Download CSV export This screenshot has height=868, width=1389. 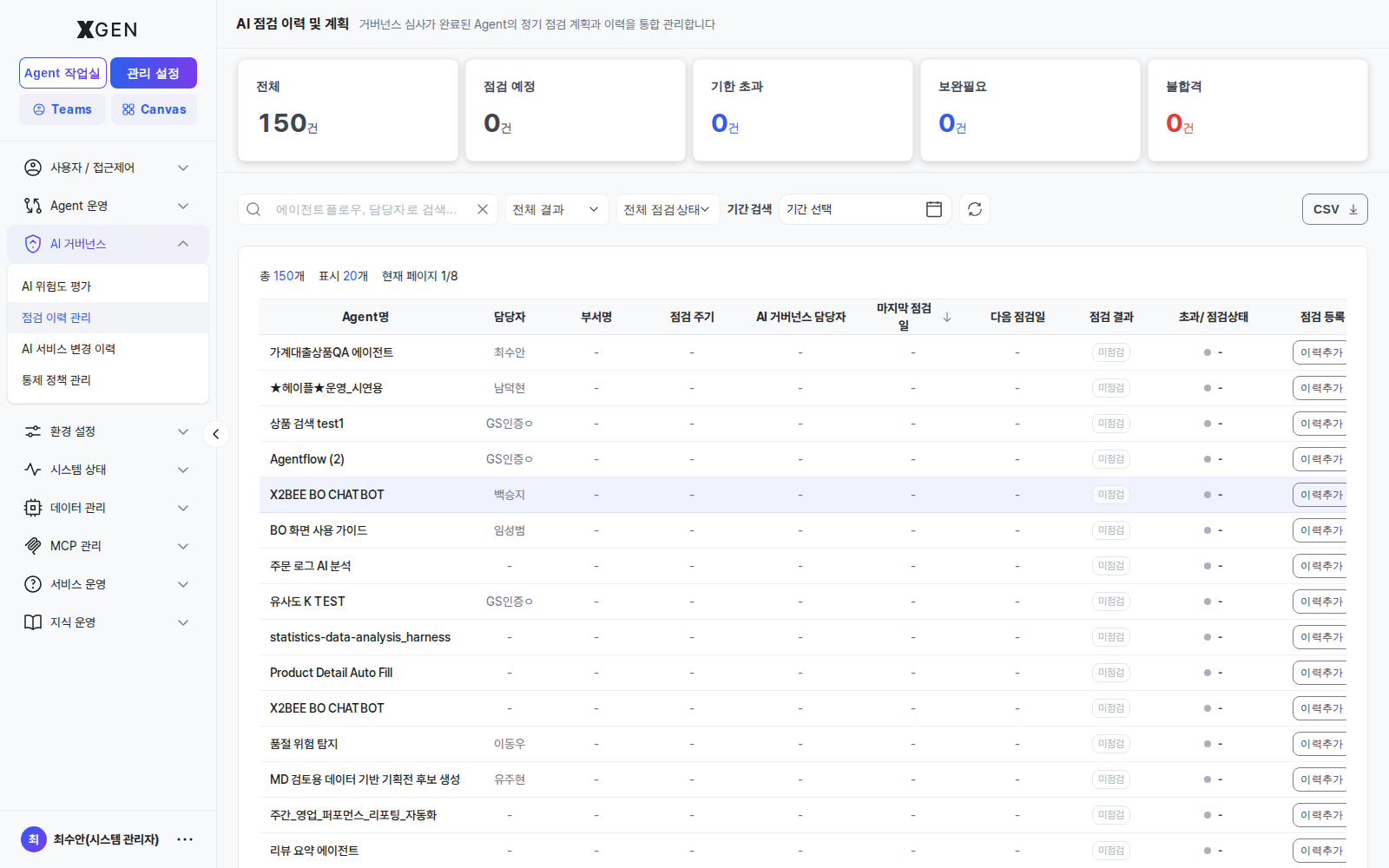[x=1334, y=209]
